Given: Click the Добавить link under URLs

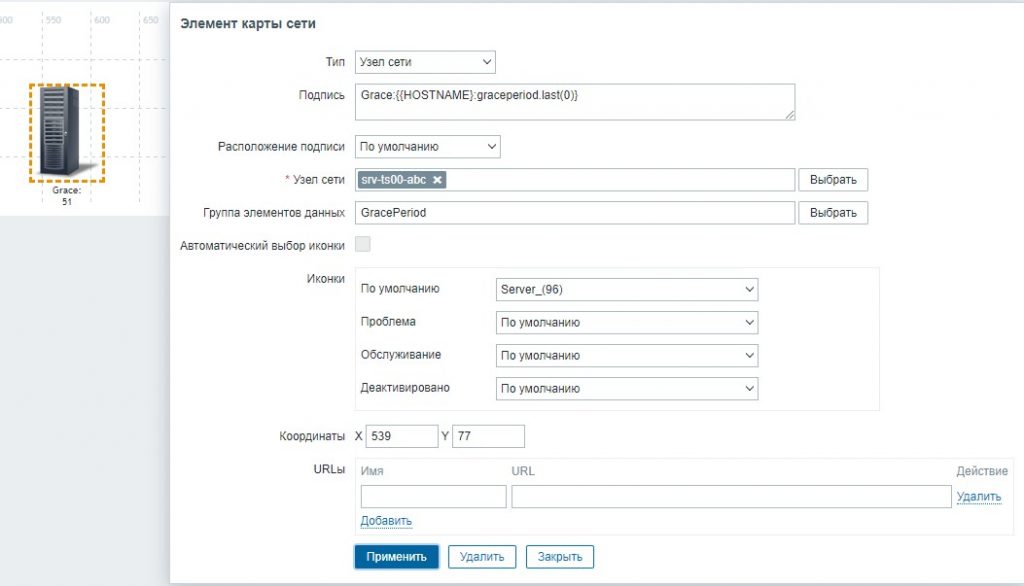Looking at the screenshot, I should click(386, 521).
